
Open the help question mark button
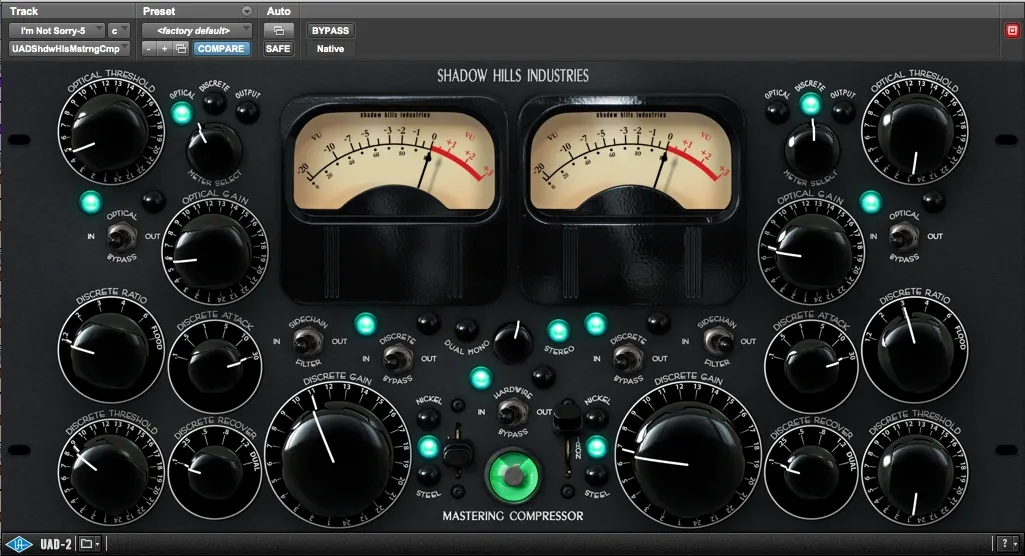1005,544
